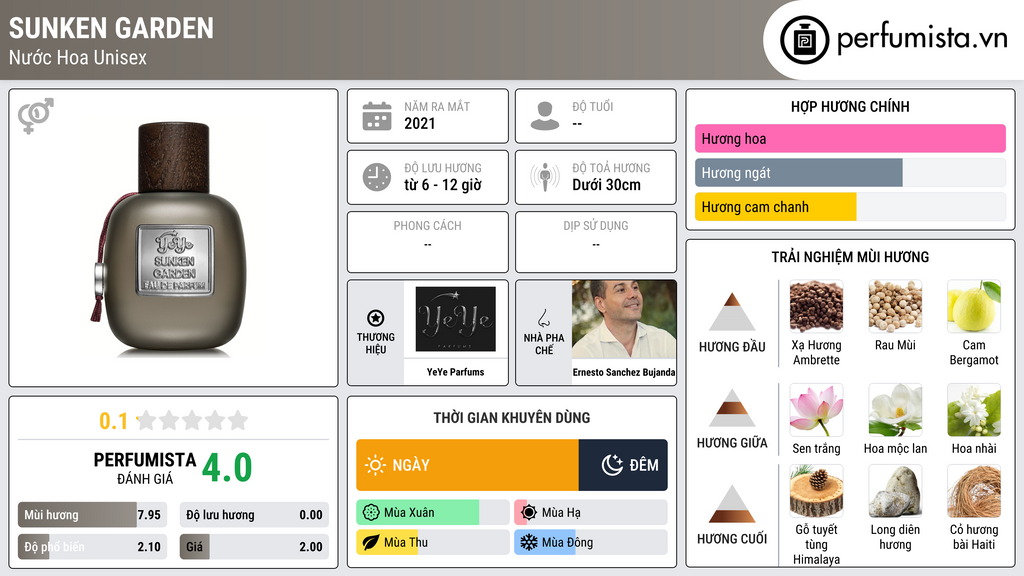The width and height of the screenshot is (1024, 576).
Task: Click the flower icon for Mùa Xuân
Action: [371, 513]
